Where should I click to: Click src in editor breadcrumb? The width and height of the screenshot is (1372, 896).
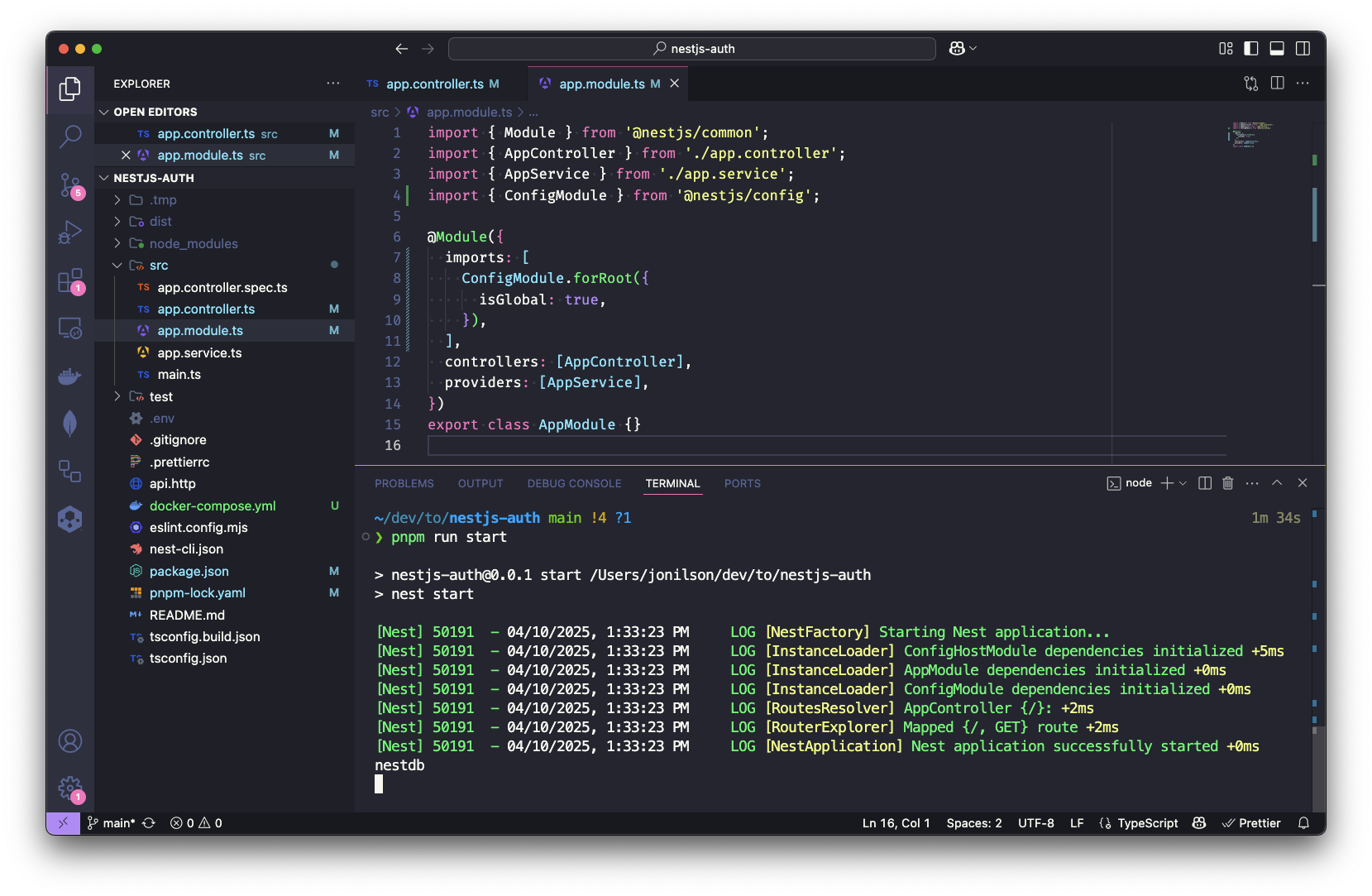pos(380,113)
